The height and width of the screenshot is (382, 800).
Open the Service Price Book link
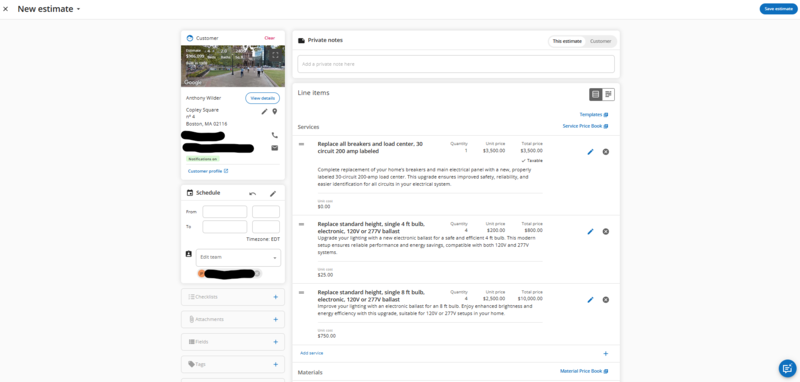pyautogui.click(x=585, y=126)
